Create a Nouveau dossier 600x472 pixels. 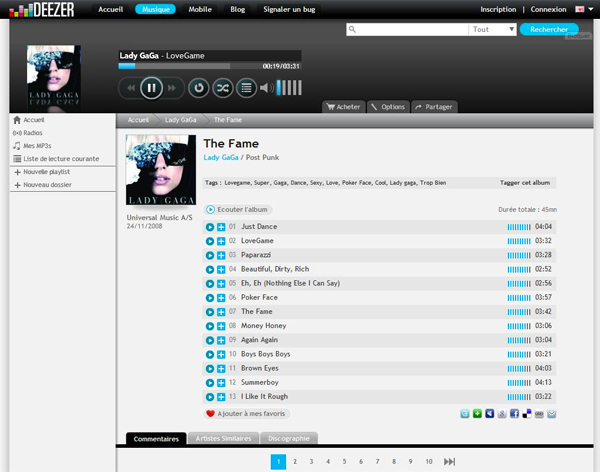(43, 185)
